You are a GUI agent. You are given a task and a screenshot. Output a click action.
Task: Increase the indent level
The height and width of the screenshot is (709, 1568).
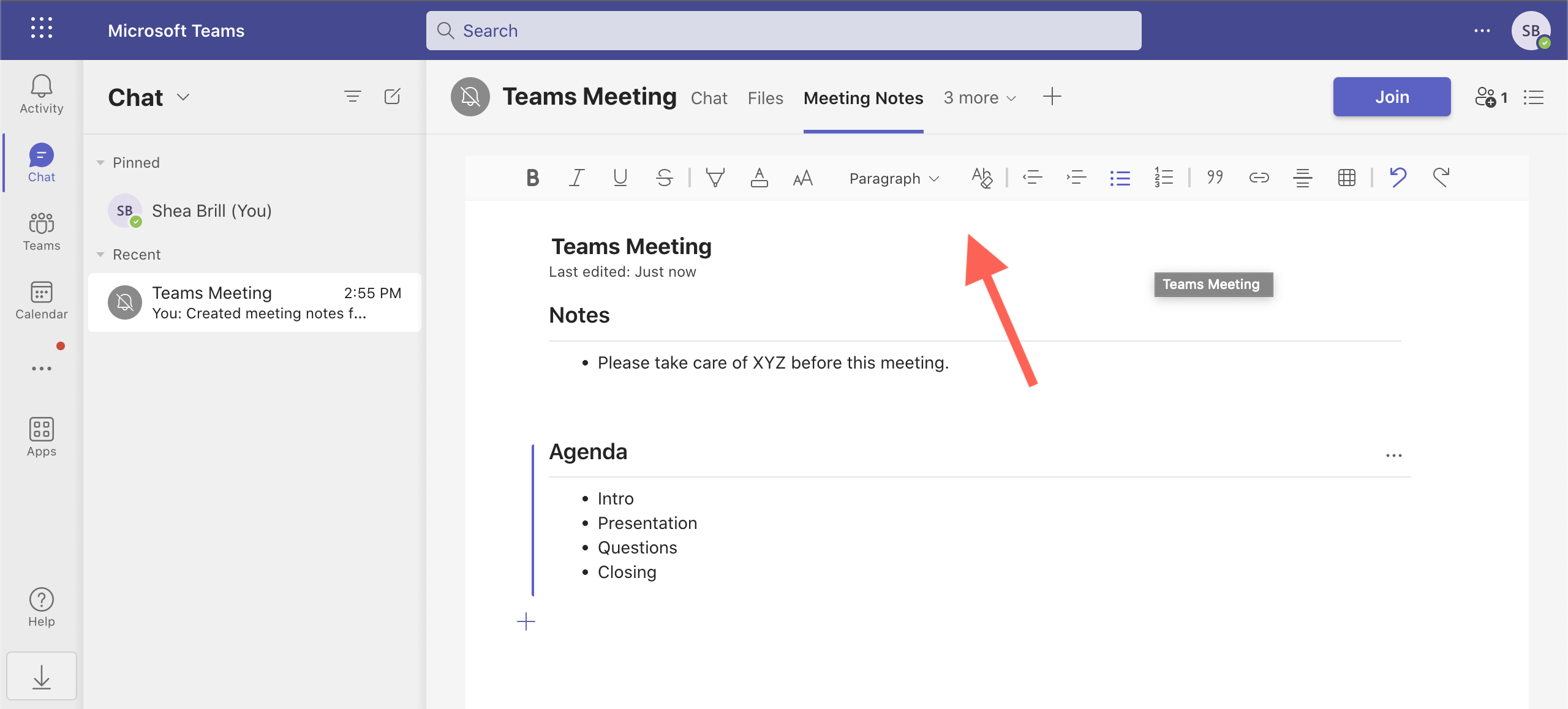click(x=1076, y=178)
